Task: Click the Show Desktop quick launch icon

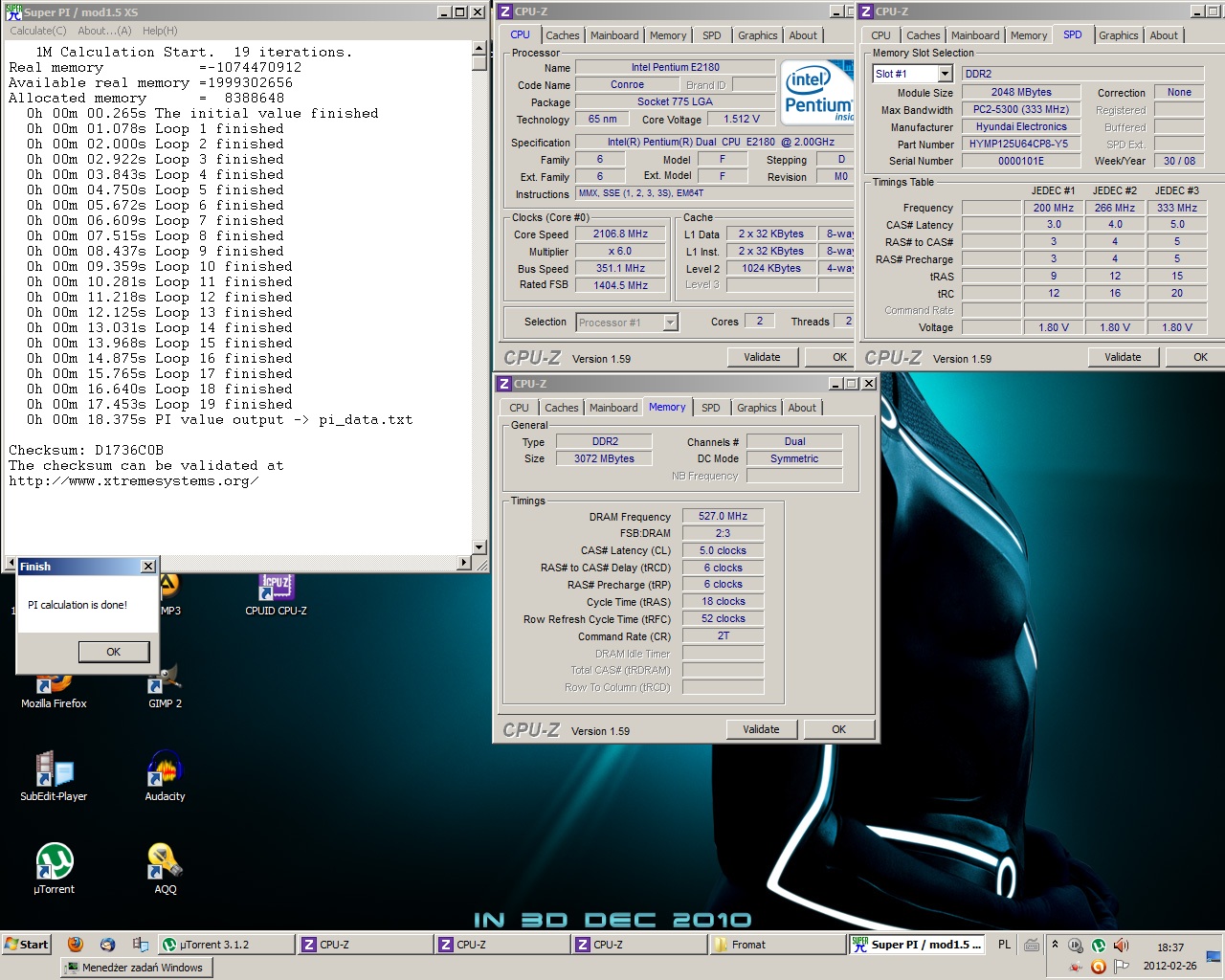Action: click(x=140, y=945)
